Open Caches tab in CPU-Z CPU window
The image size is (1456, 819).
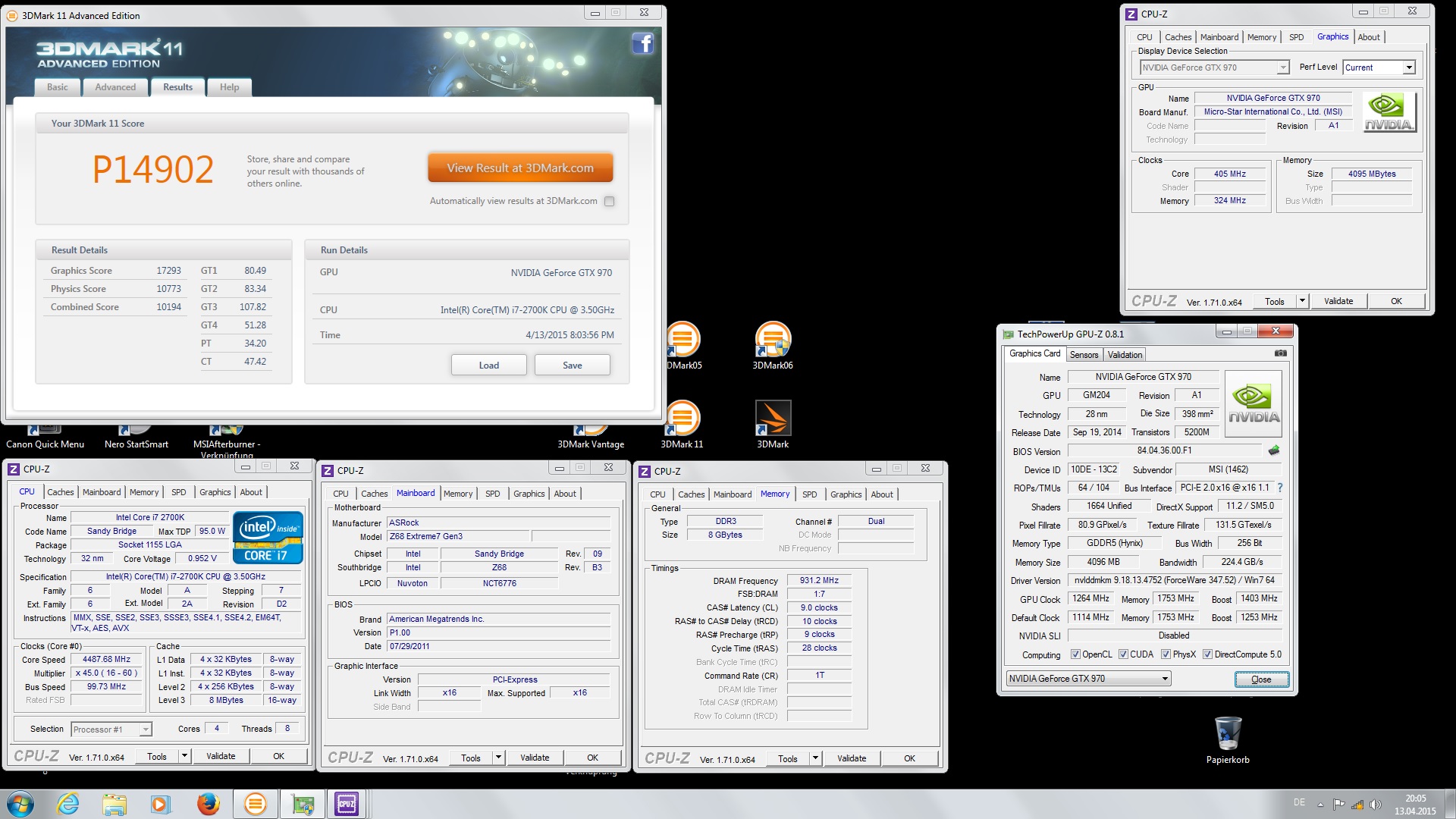pyautogui.click(x=61, y=492)
